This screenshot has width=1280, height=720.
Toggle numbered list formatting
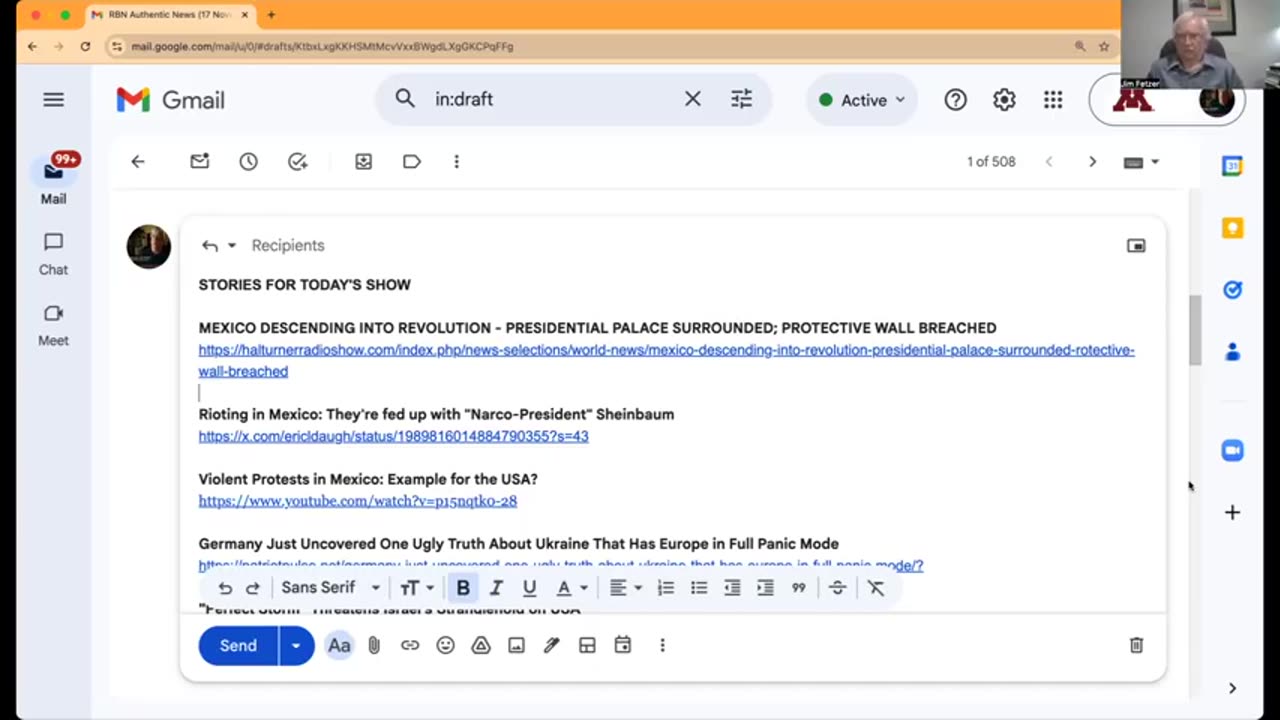(x=665, y=588)
